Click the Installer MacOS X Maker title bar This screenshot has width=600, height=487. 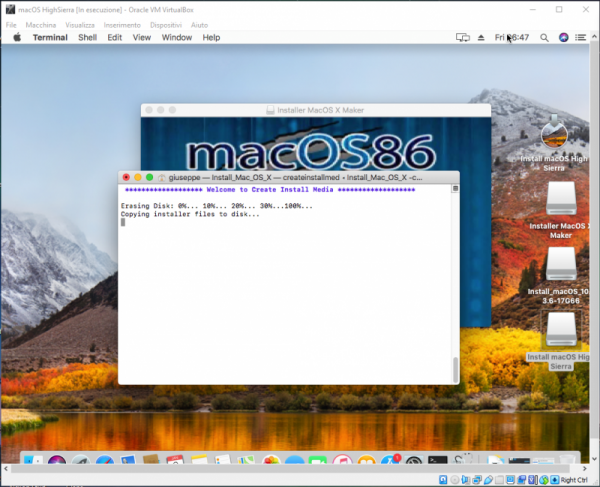click(316, 110)
